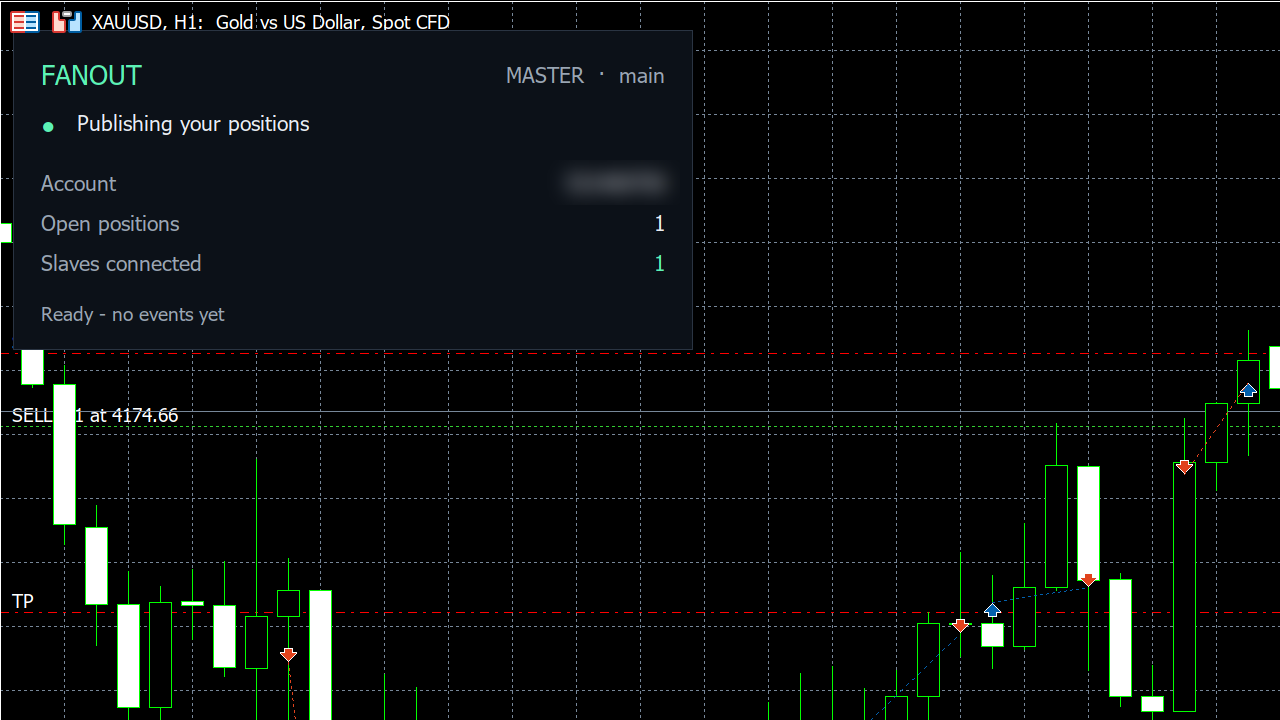
Task: Click the blurred account number value
Action: (614, 183)
